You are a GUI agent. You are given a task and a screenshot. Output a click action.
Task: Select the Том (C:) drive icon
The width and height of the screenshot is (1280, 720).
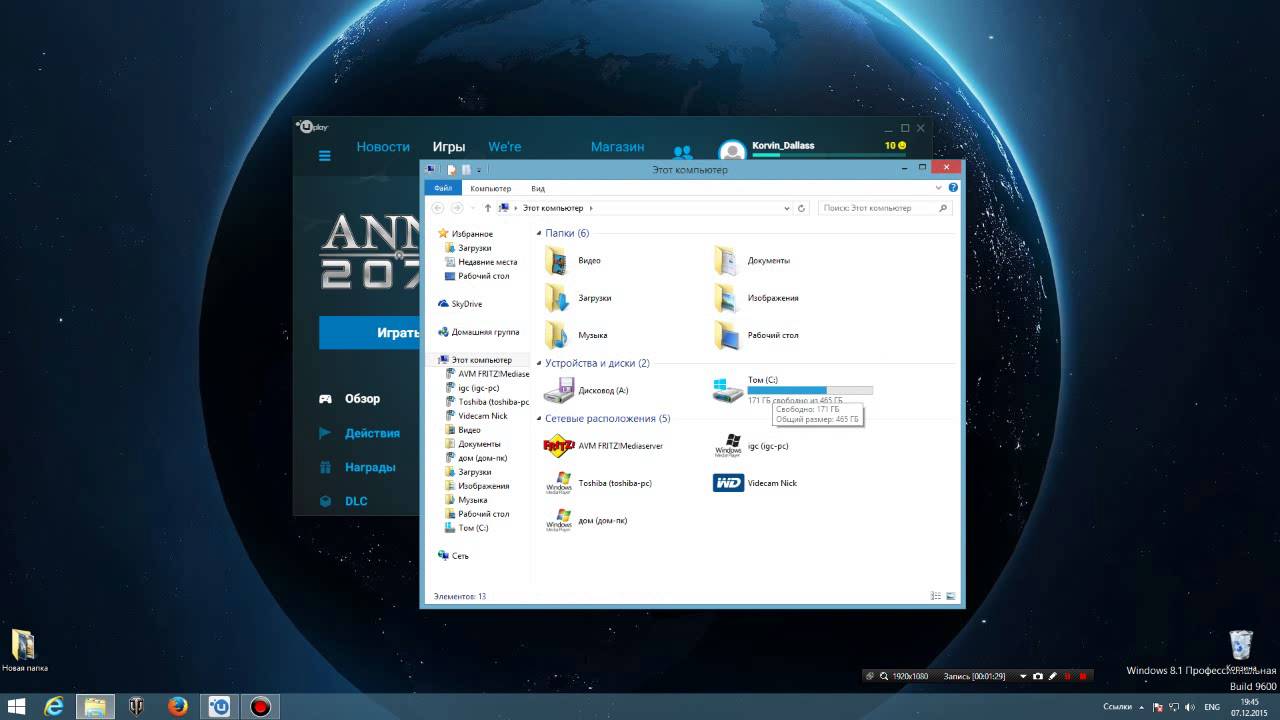click(727, 390)
